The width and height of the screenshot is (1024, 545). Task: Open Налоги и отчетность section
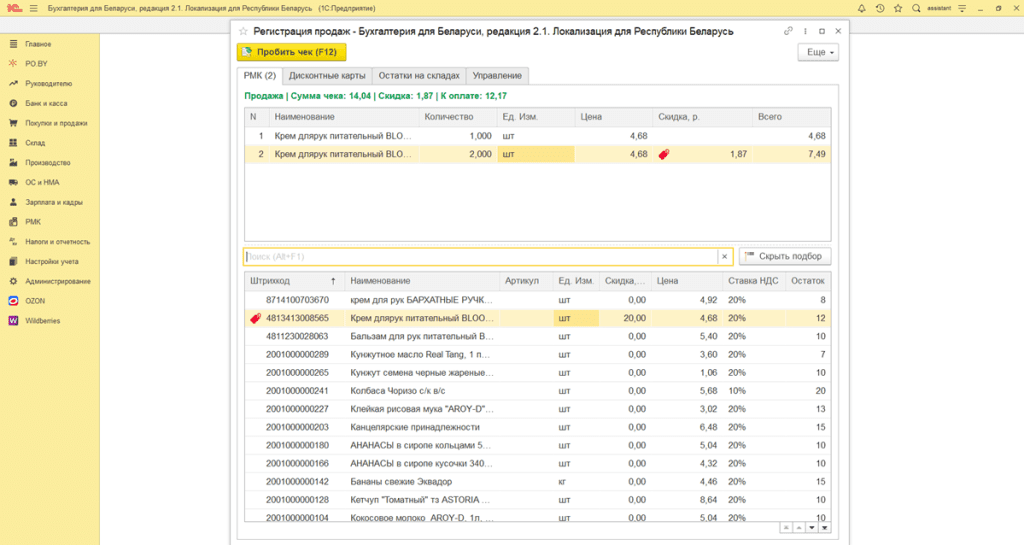(57, 241)
